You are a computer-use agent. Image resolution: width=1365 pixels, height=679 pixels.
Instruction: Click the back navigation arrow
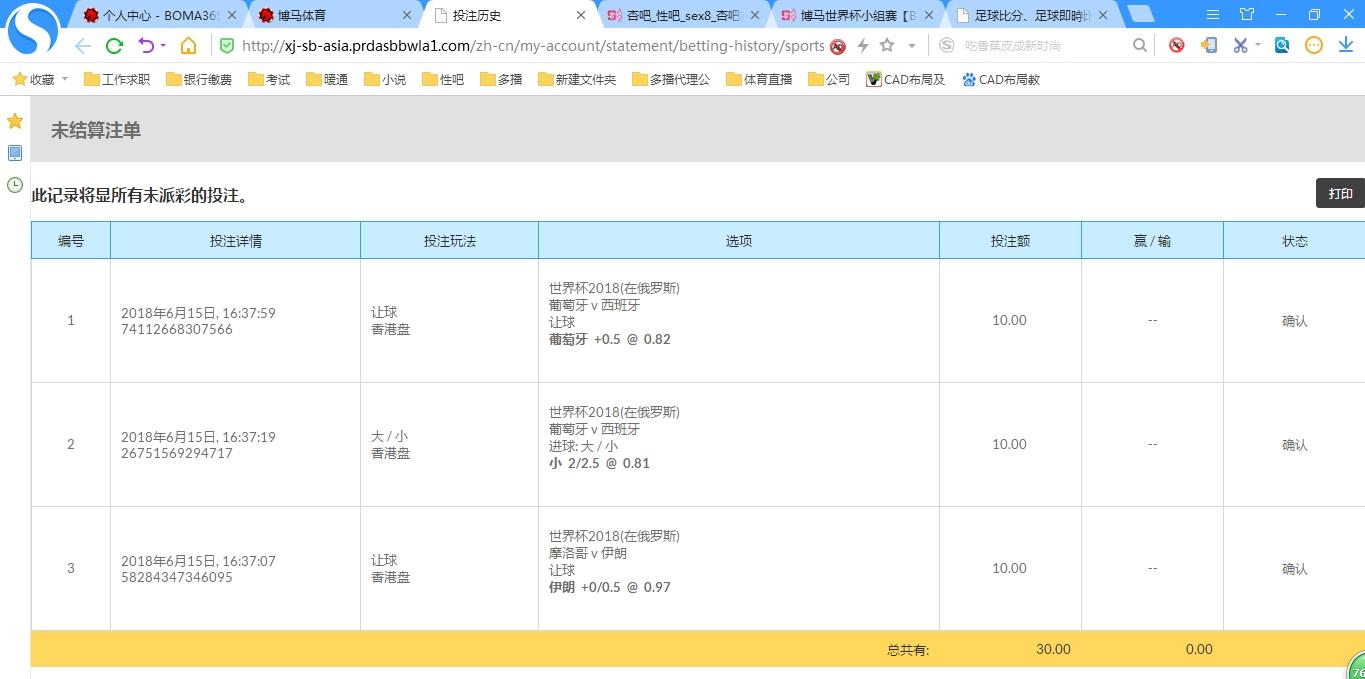(83, 46)
